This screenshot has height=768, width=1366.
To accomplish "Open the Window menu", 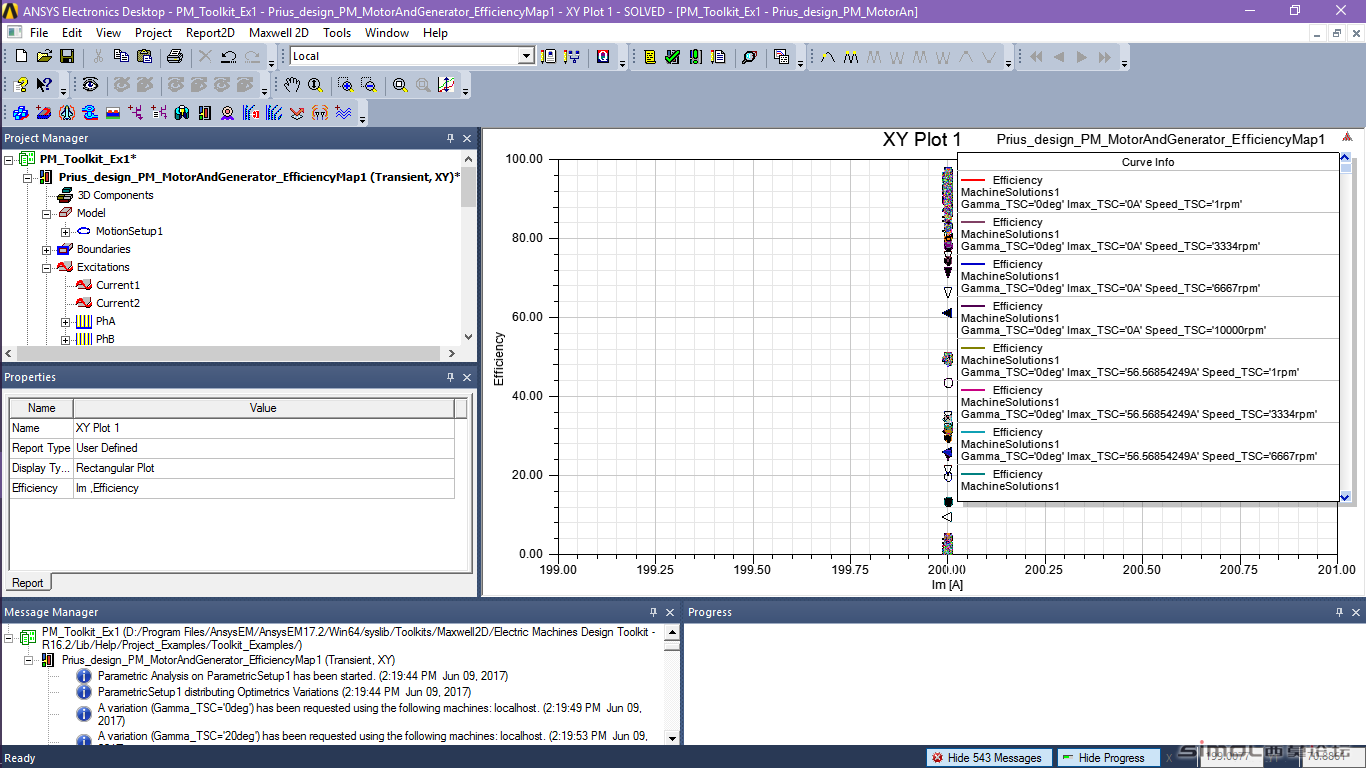I will 387,33.
